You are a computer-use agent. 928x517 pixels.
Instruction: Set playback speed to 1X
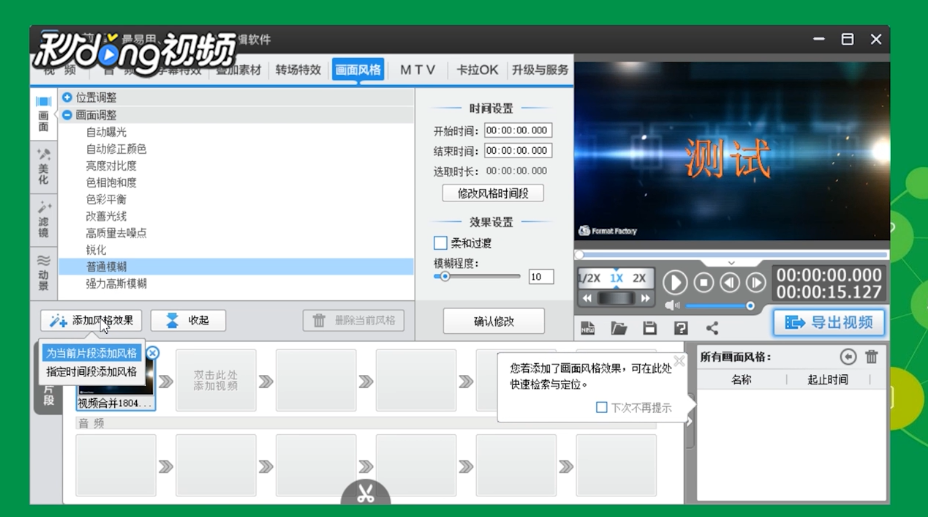click(x=617, y=278)
